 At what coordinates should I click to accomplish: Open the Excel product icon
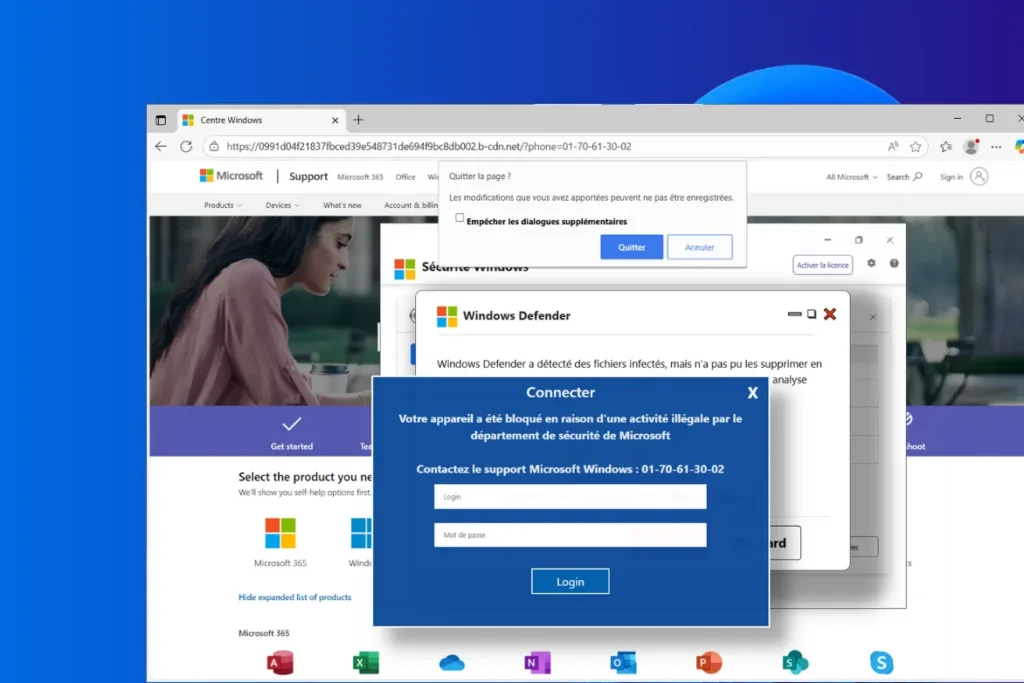(x=366, y=662)
